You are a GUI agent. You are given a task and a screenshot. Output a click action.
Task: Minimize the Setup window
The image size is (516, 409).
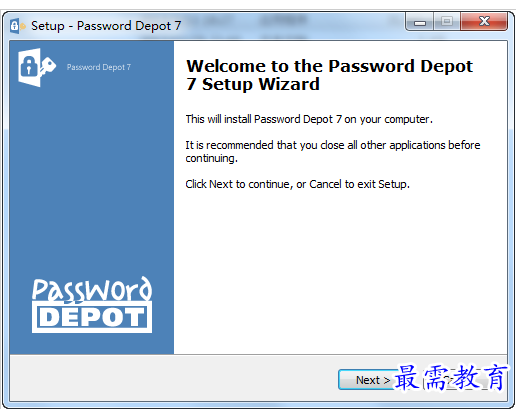[x=419, y=22]
